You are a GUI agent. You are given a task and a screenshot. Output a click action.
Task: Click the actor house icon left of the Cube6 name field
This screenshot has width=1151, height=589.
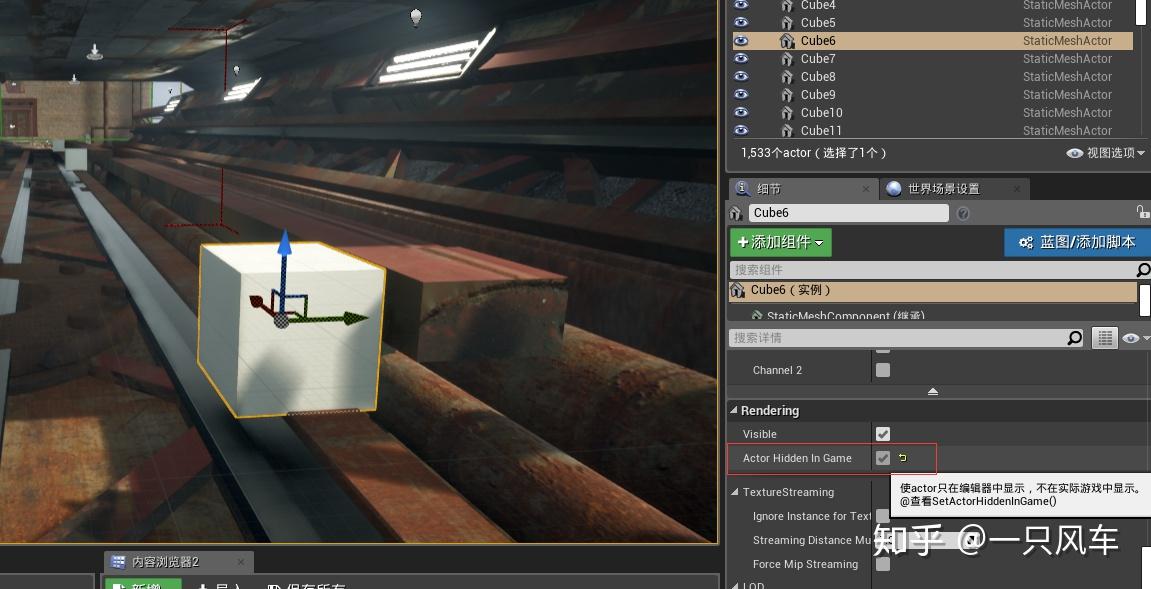click(735, 213)
